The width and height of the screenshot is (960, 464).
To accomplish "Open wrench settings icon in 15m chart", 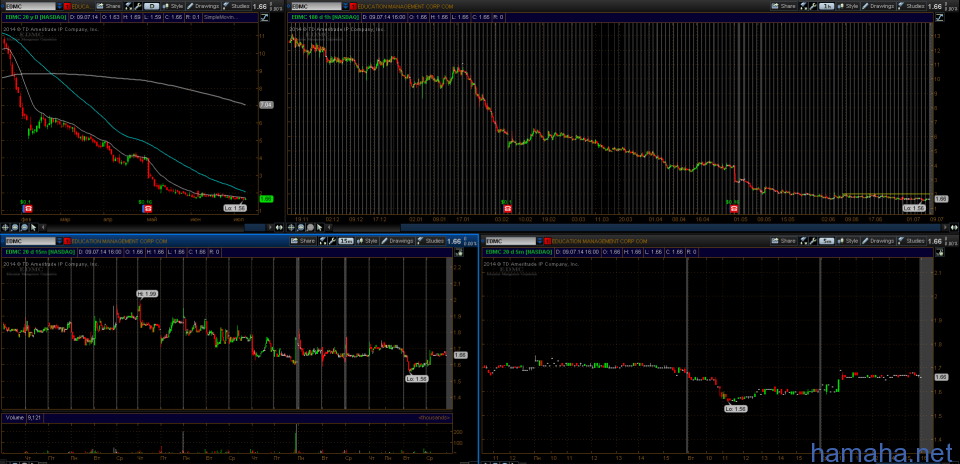I will coord(333,241).
